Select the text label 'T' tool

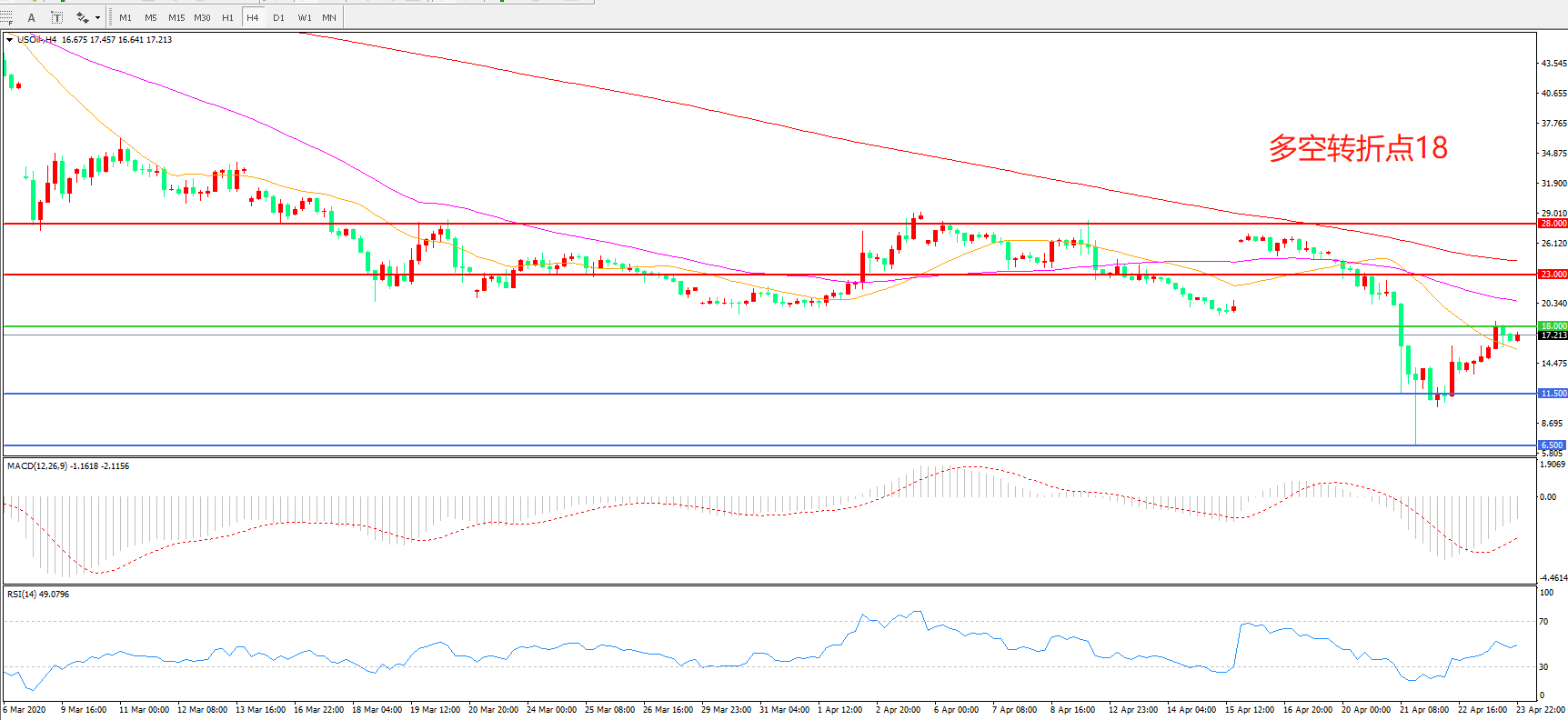pos(56,17)
